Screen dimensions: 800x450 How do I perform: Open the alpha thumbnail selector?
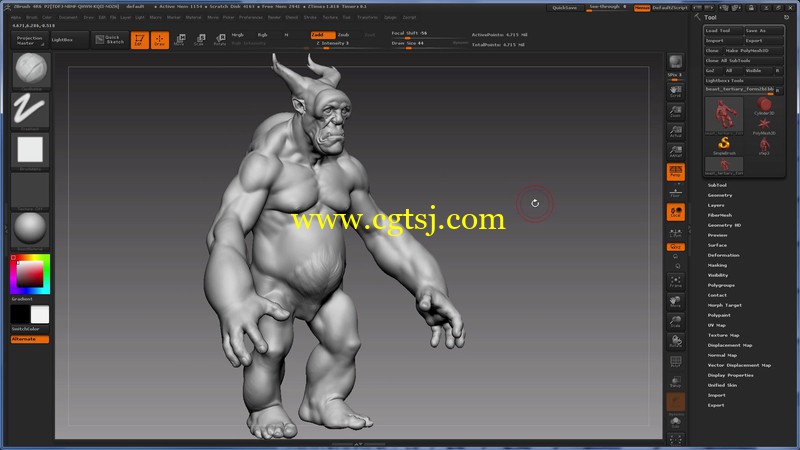31,150
